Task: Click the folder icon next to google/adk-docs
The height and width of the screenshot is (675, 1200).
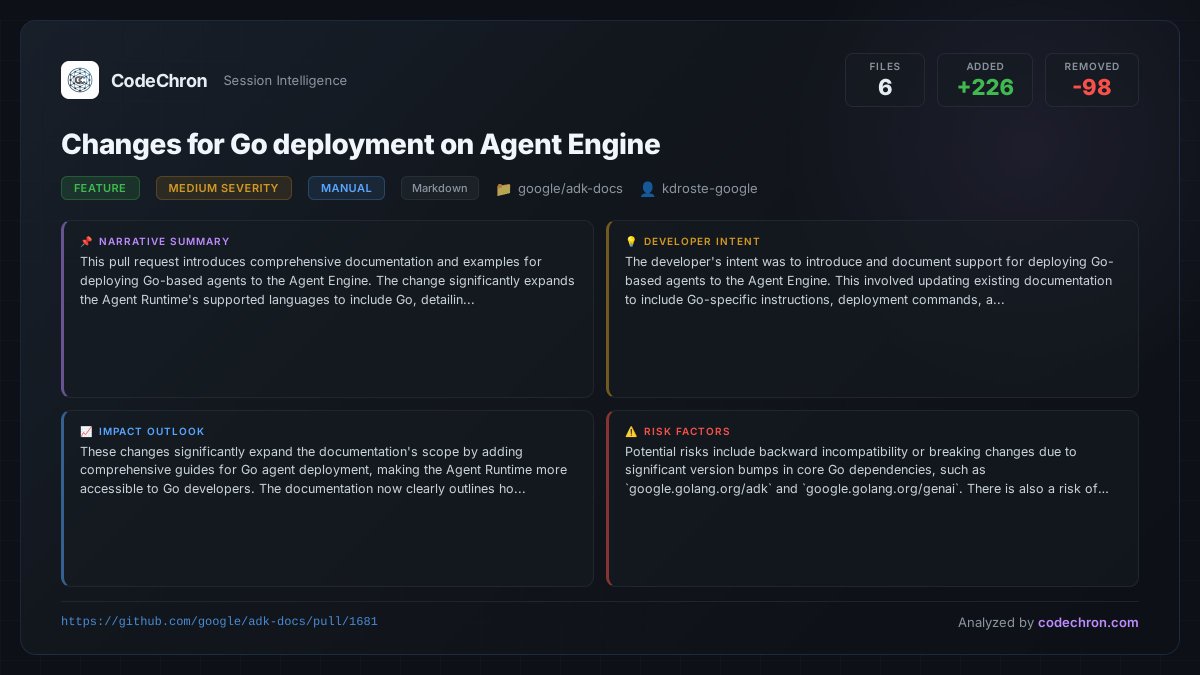Action: point(503,189)
